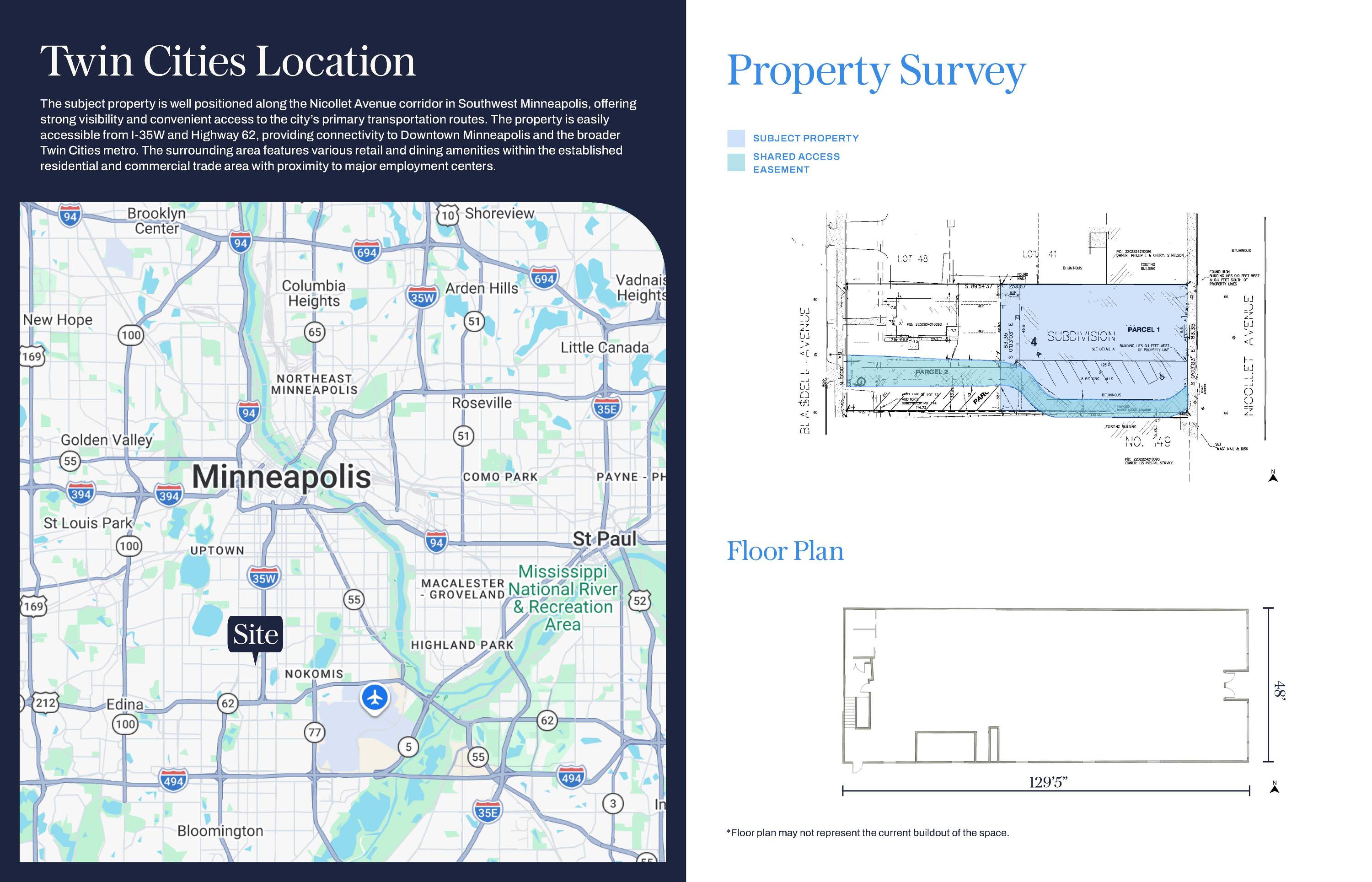Image resolution: width=1372 pixels, height=882 pixels.
Task: Click the Highway 212 shield west of Edina
Action: (45, 703)
